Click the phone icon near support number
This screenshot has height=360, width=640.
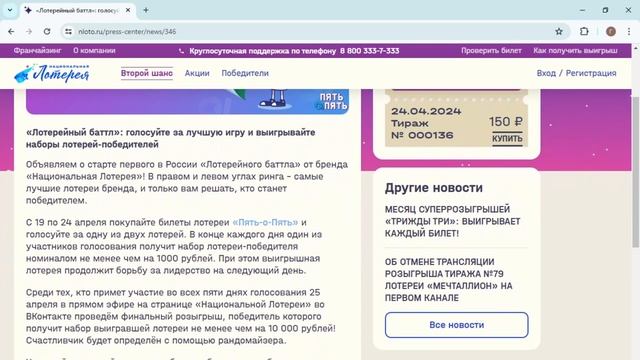181,51
